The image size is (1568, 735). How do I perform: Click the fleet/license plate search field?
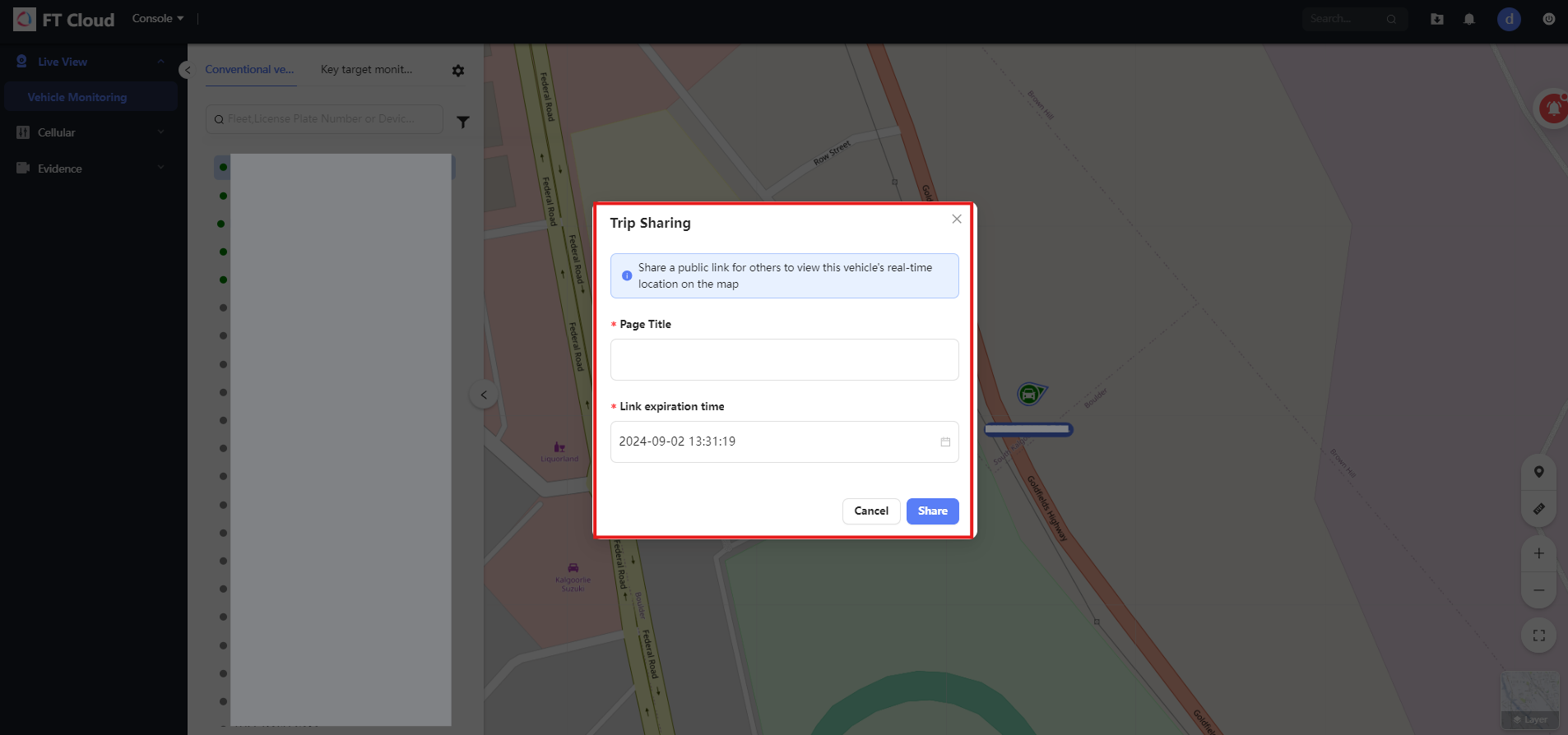click(324, 119)
